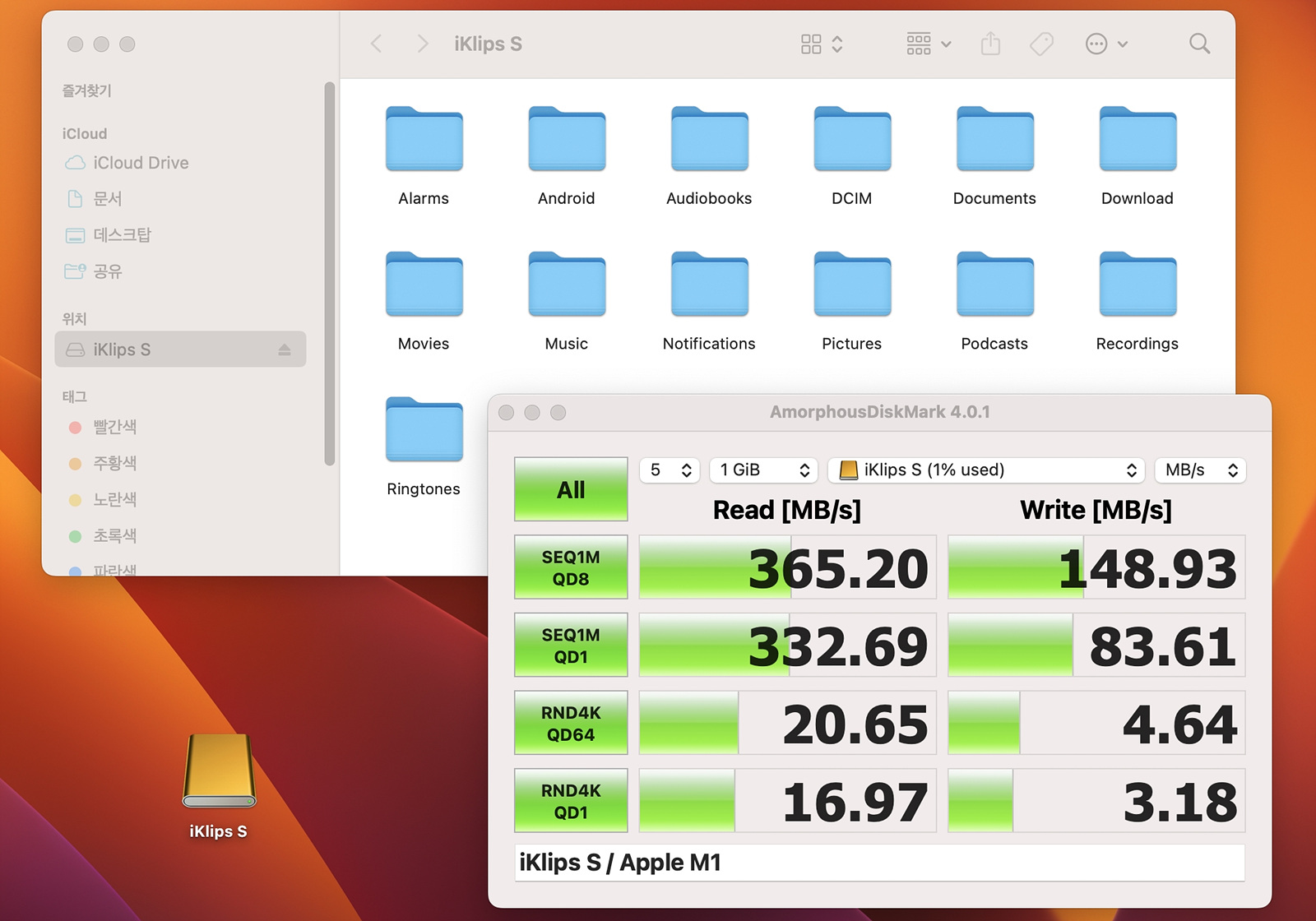Go back in Finder navigation

pos(377,44)
